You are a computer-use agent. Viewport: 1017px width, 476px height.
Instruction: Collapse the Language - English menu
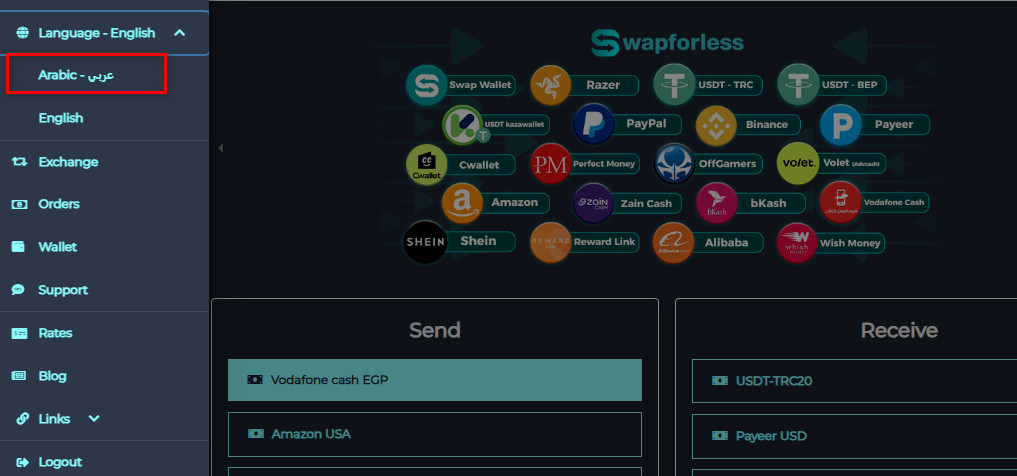coord(180,33)
